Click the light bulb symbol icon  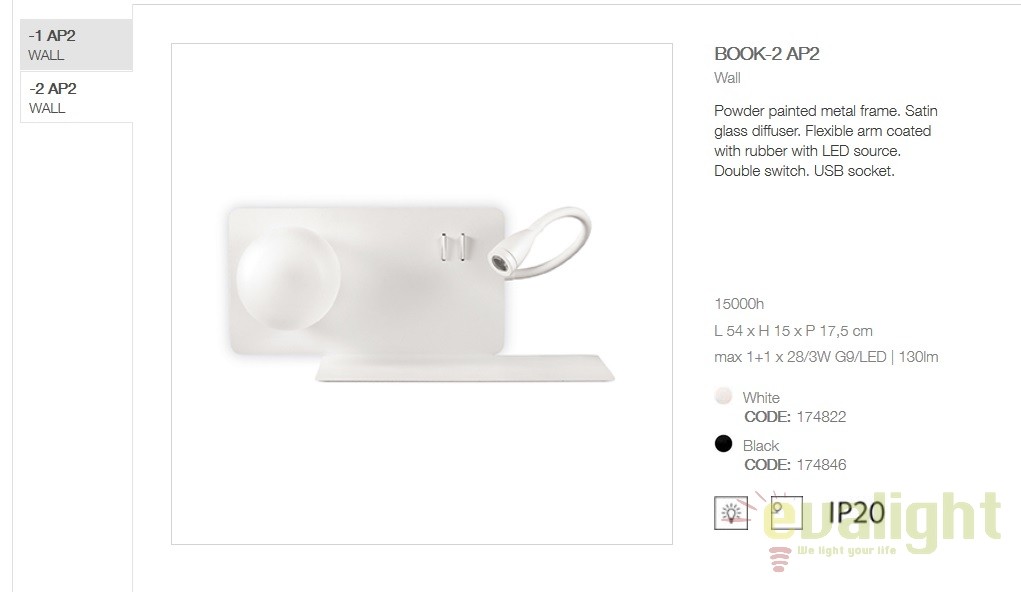(x=731, y=513)
